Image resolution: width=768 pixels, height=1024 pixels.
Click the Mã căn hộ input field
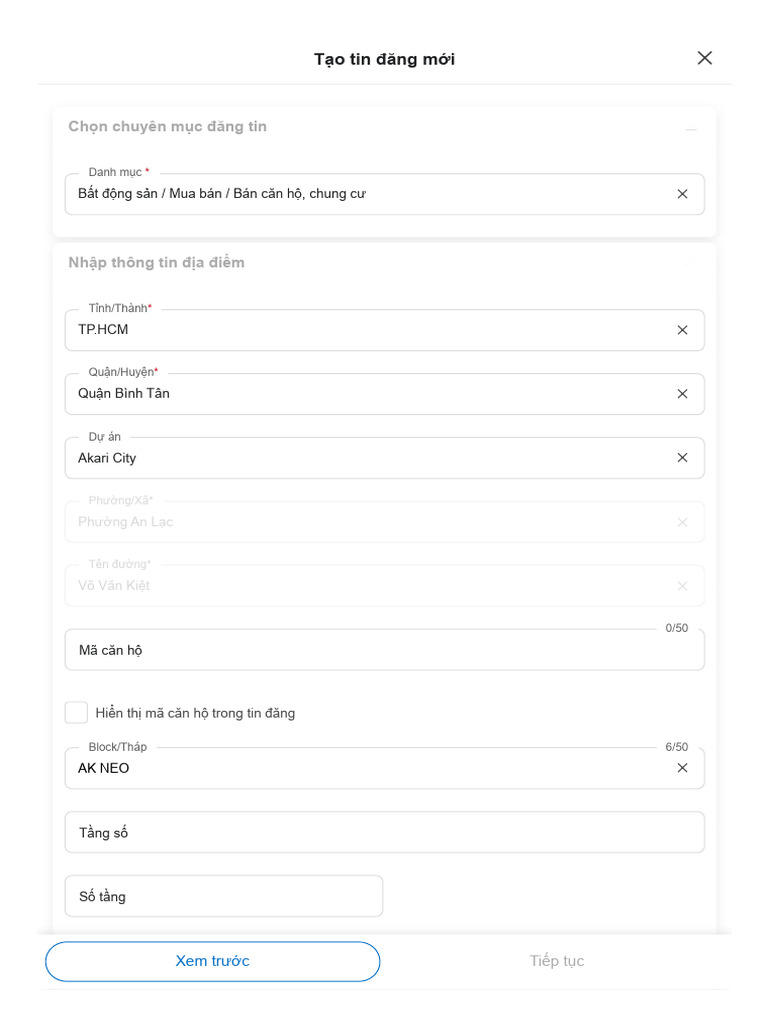[384, 650]
